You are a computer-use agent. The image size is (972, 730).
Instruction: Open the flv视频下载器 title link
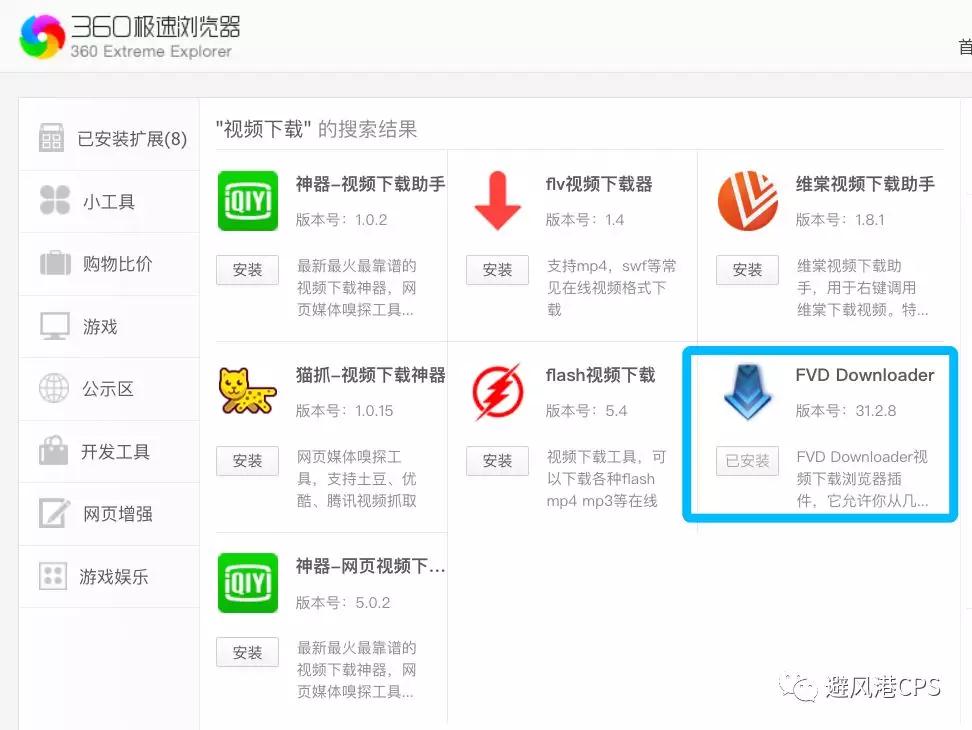[599, 184]
